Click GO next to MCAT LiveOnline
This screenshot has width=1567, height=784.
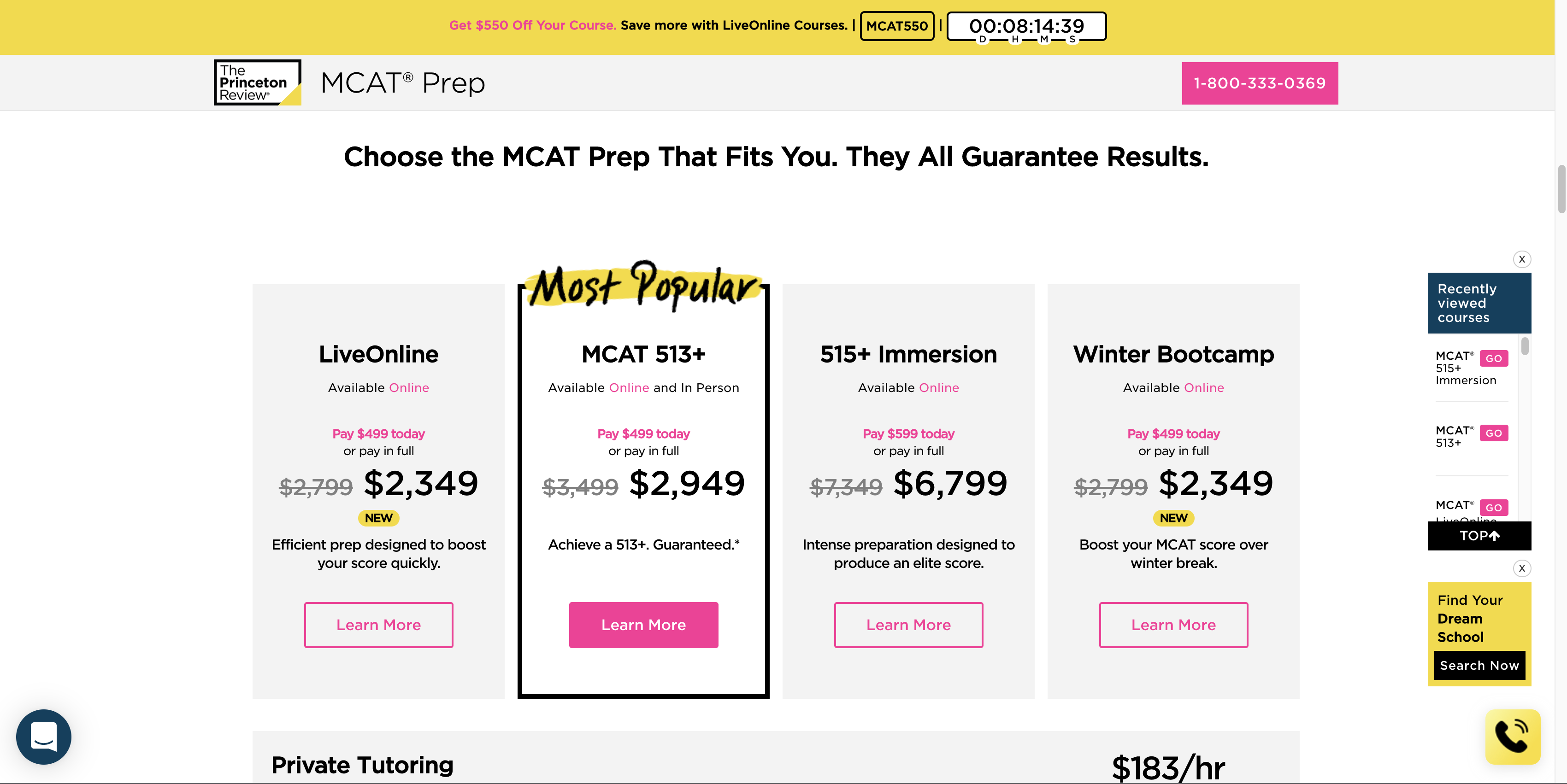pyautogui.click(x=1493, y=508)
